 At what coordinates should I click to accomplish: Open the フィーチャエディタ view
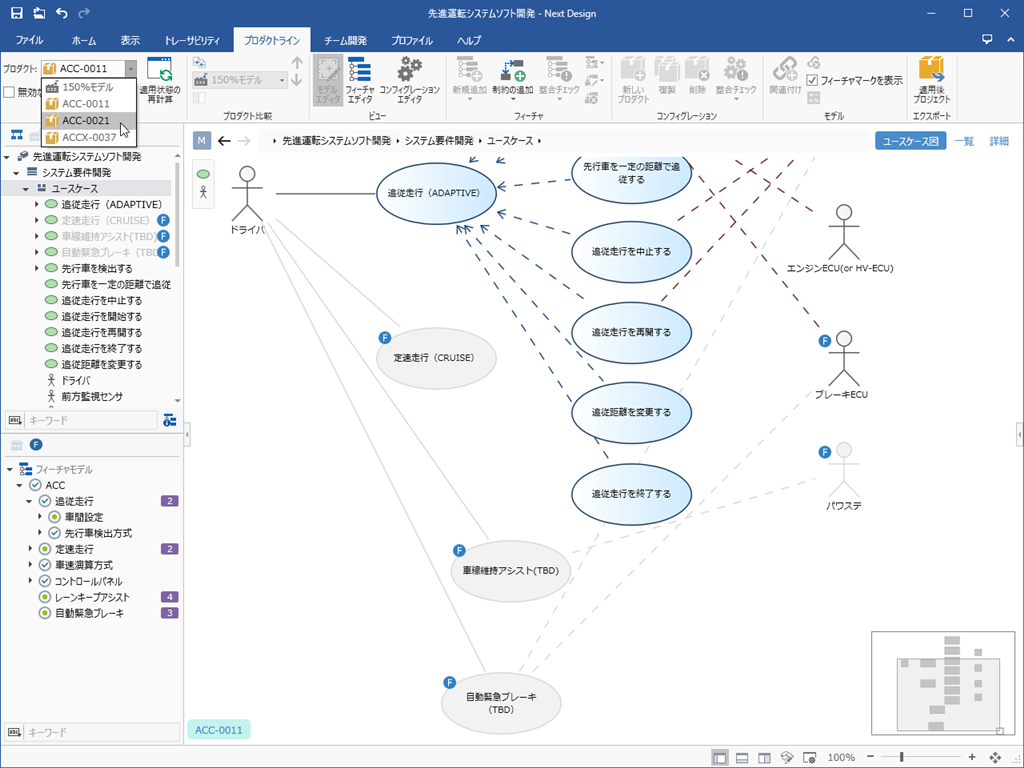click(x=359, y=81)
